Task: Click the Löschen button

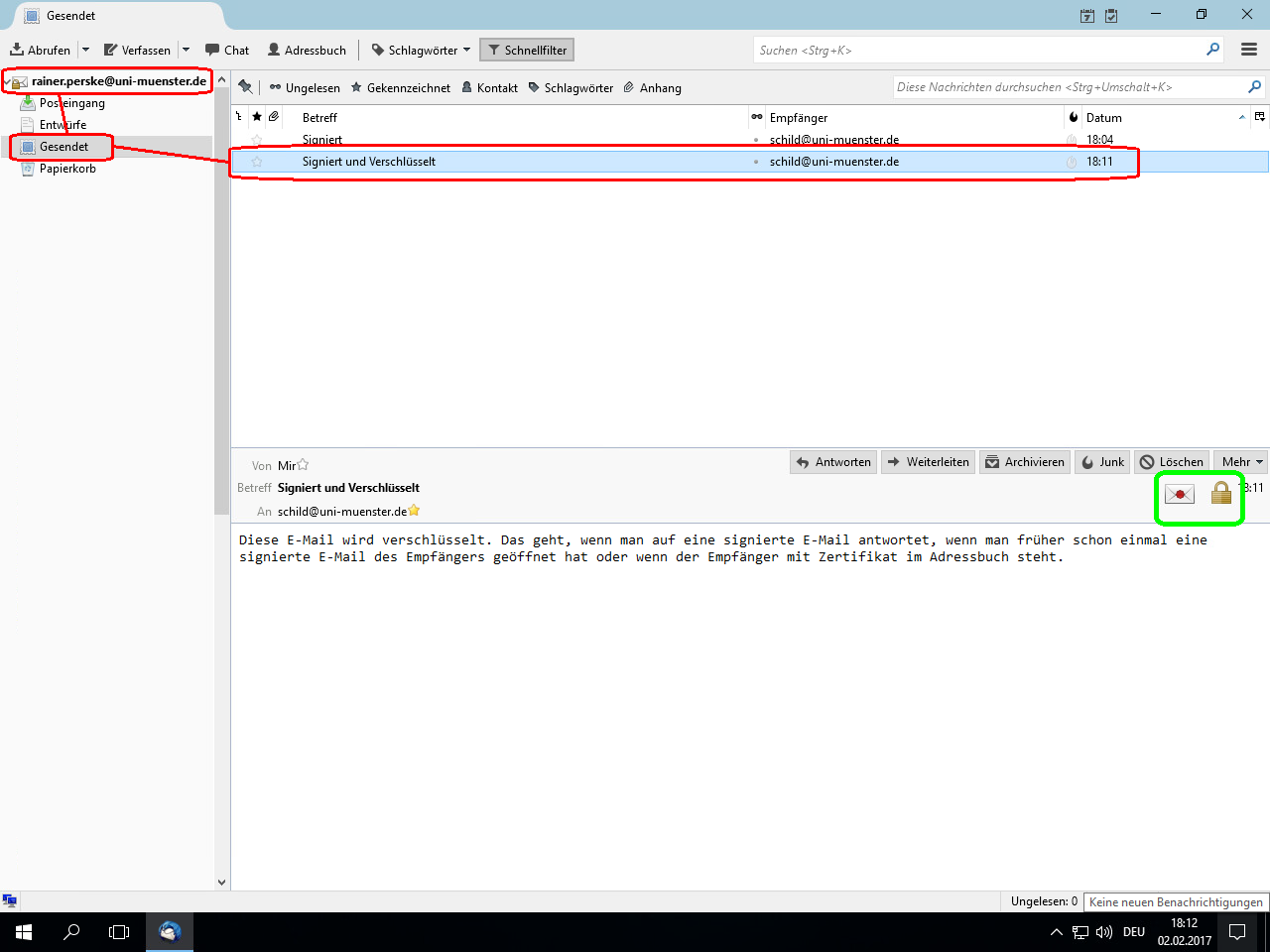Action: coord(1171,462)
